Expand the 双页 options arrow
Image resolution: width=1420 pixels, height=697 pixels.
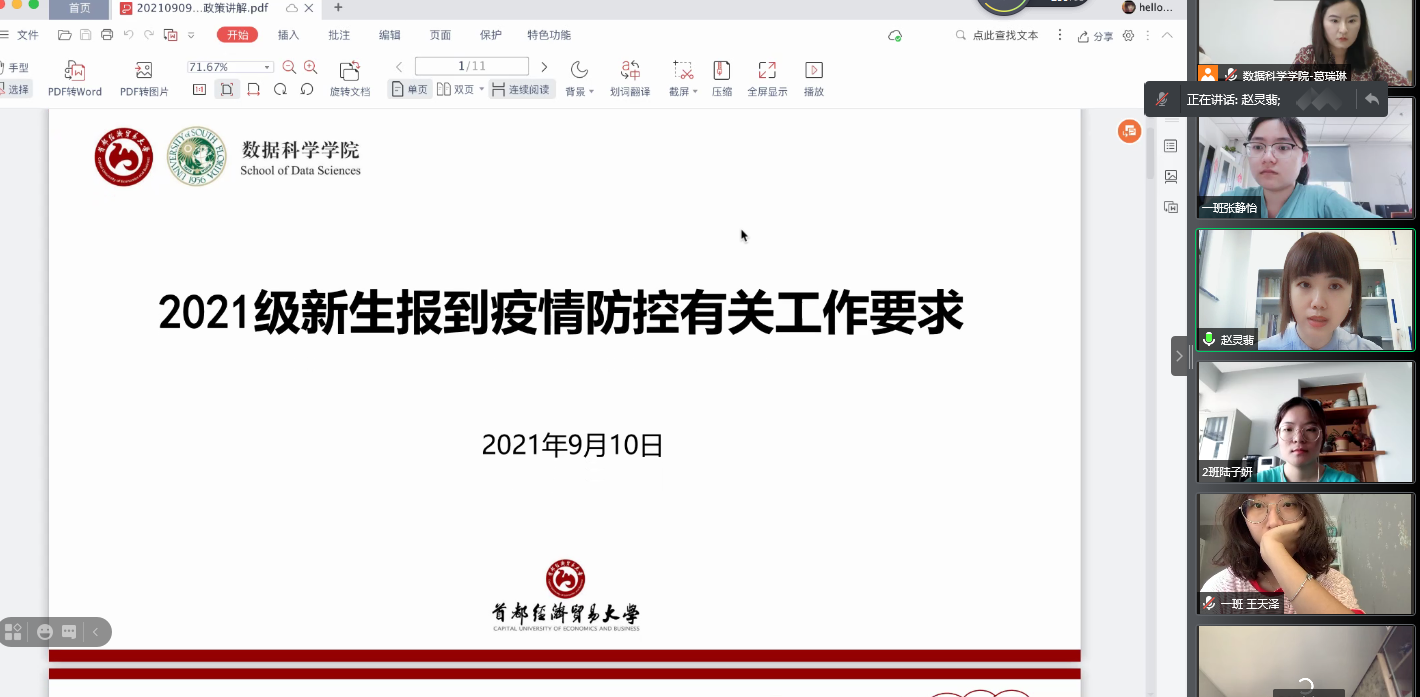coord(481,89)
